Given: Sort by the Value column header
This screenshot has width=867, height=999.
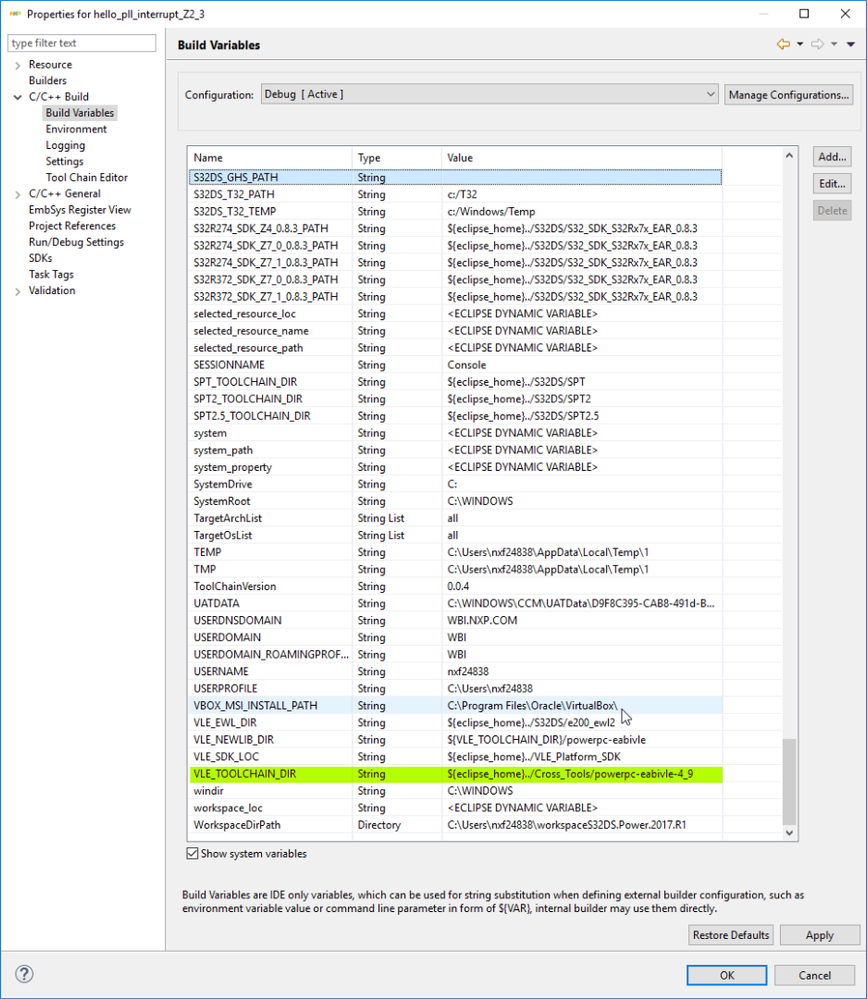Looking at the screenshot, I should [x=582, y=157].
